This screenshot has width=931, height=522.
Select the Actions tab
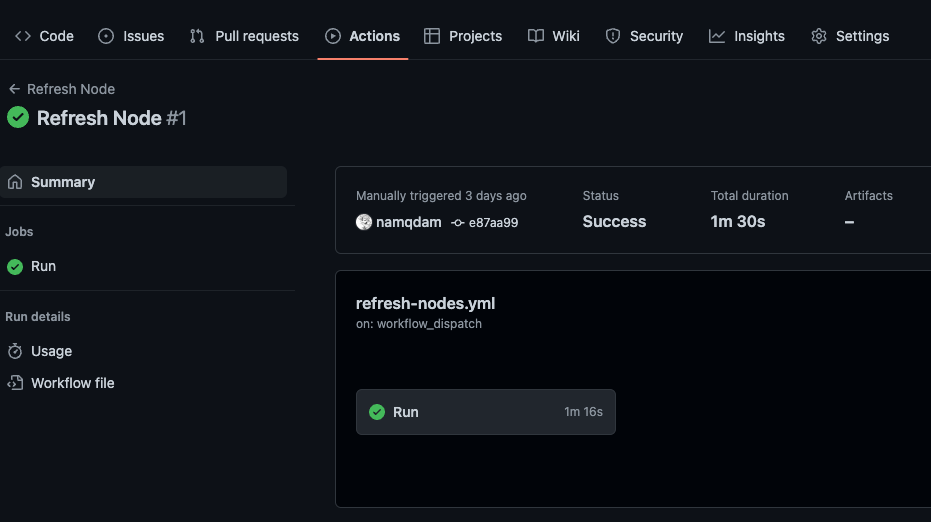click(x=363, y=36)
